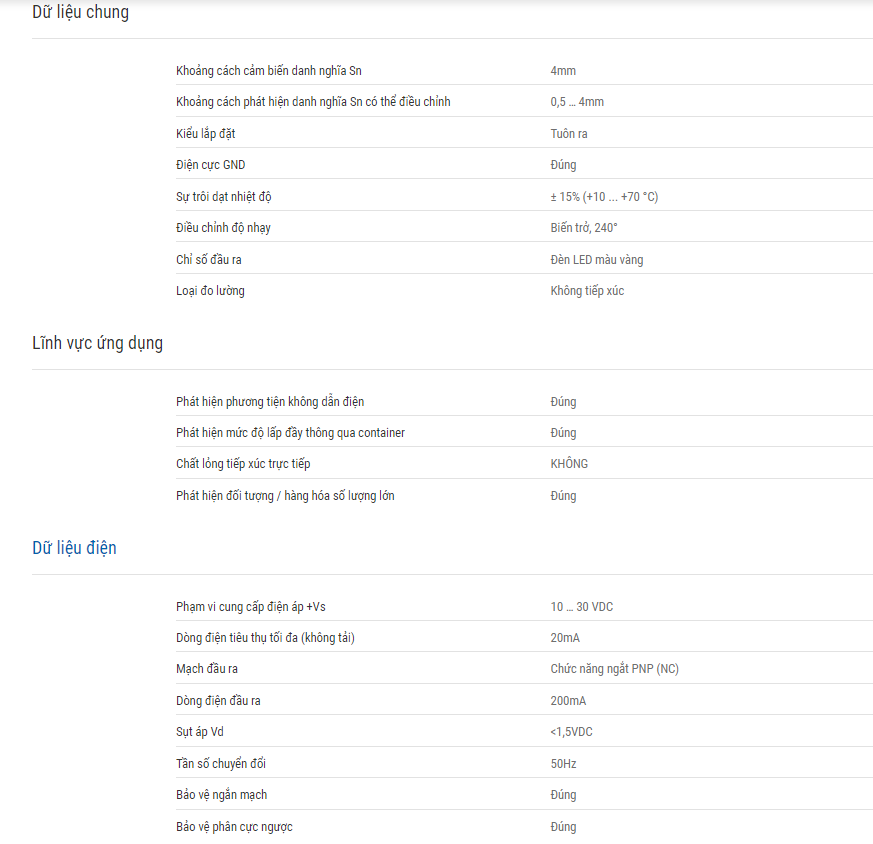This screenshot has width=873, height=844.
Task: Click the '4mm' sensing distance value
Action: (563, 71)
